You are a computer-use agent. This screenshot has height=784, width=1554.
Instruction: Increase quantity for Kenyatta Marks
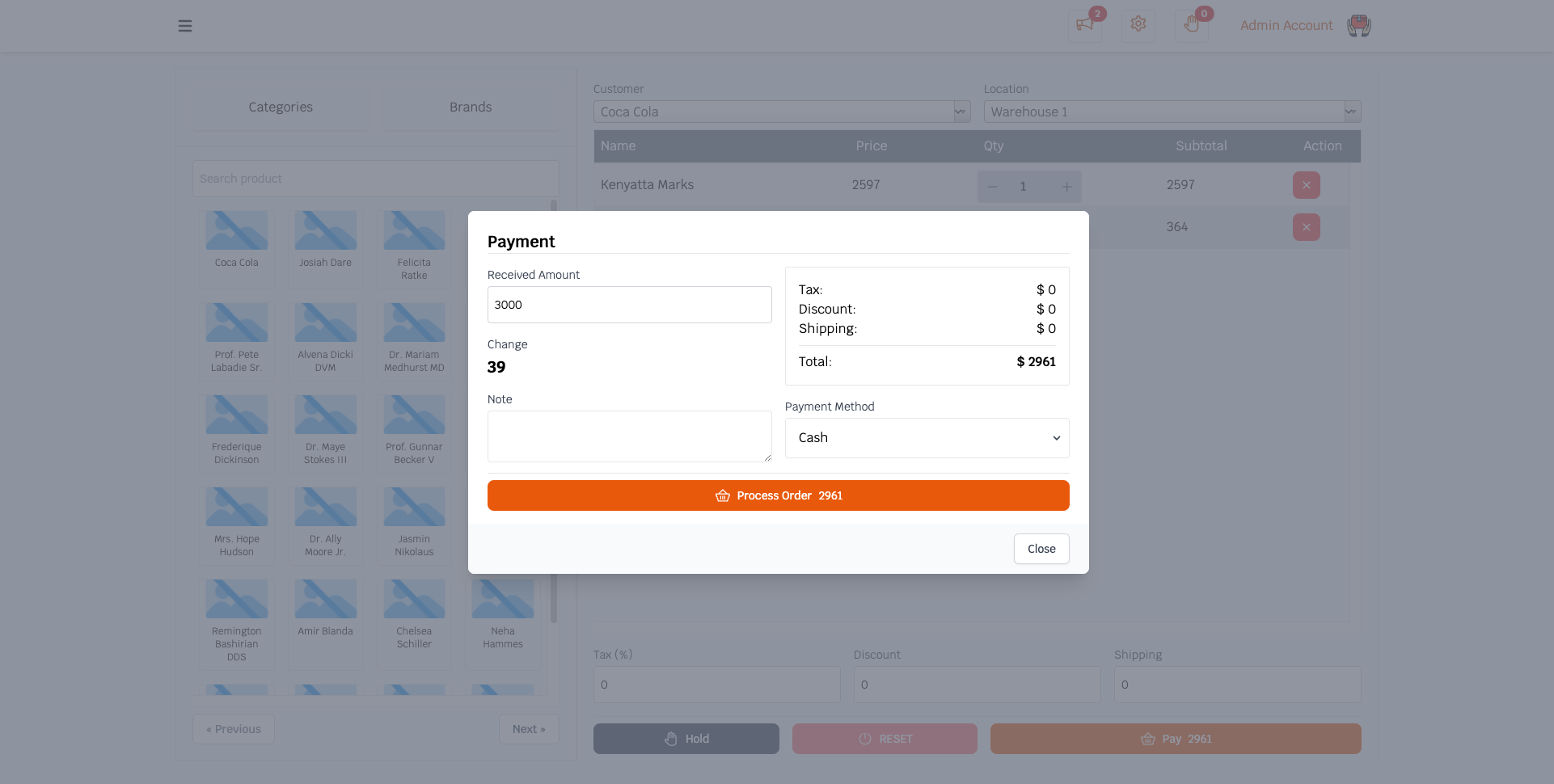click(1066, 187)
